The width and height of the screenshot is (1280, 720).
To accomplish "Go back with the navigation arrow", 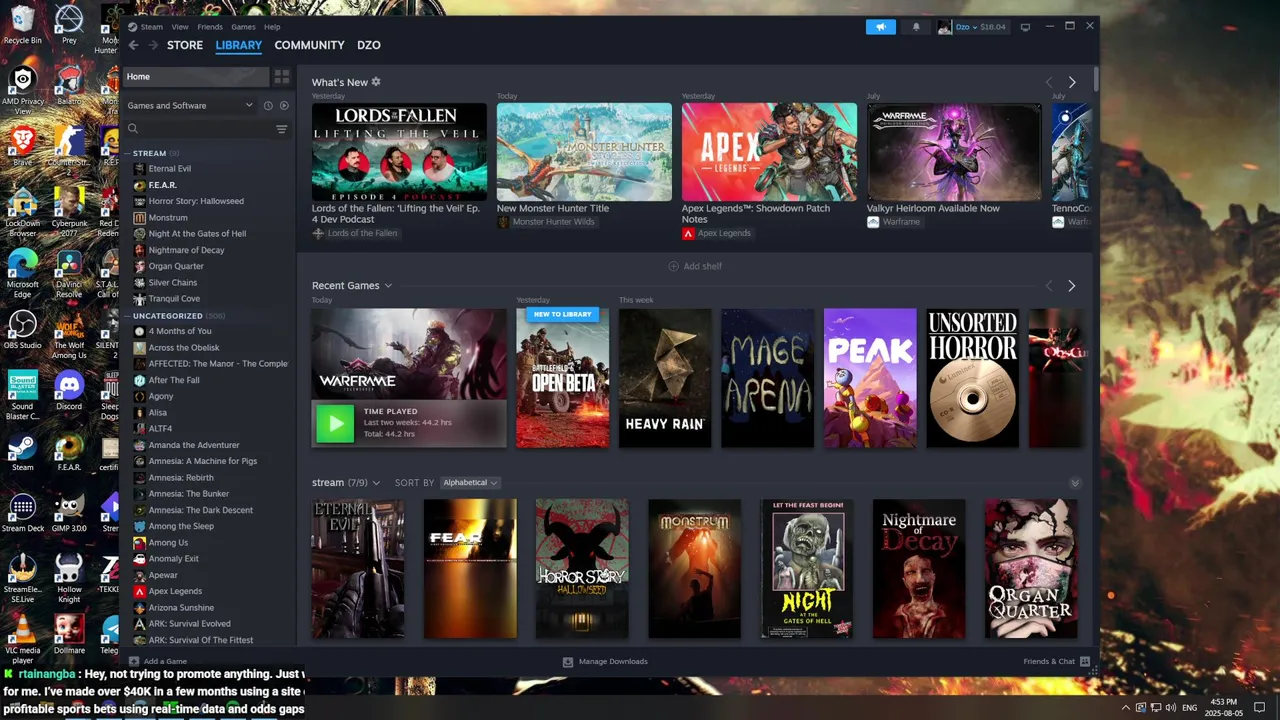I will pyautogui.click(x=133, y=45).
